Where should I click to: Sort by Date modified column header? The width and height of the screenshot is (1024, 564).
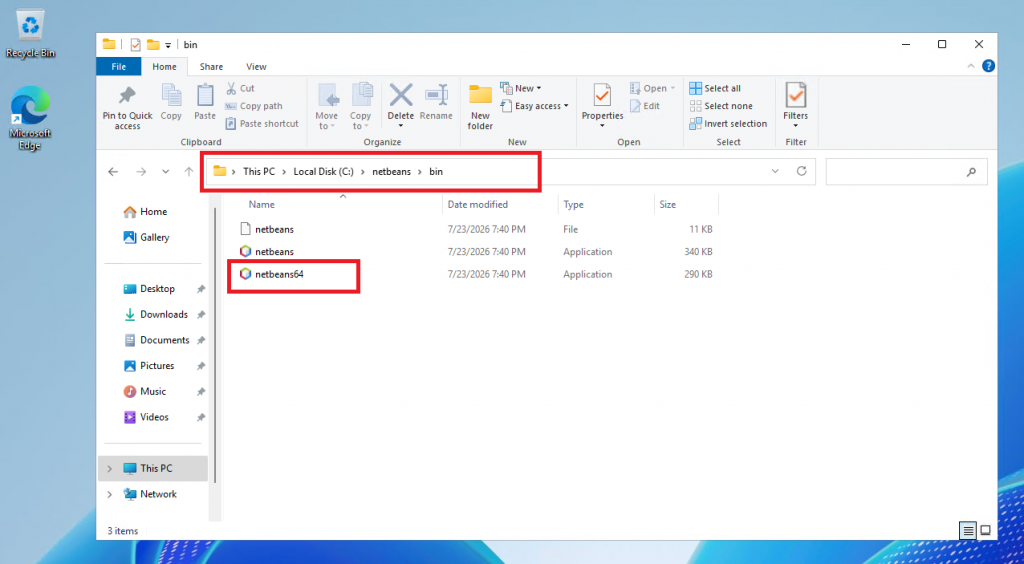pyautogui.click(x=477, y=204)
